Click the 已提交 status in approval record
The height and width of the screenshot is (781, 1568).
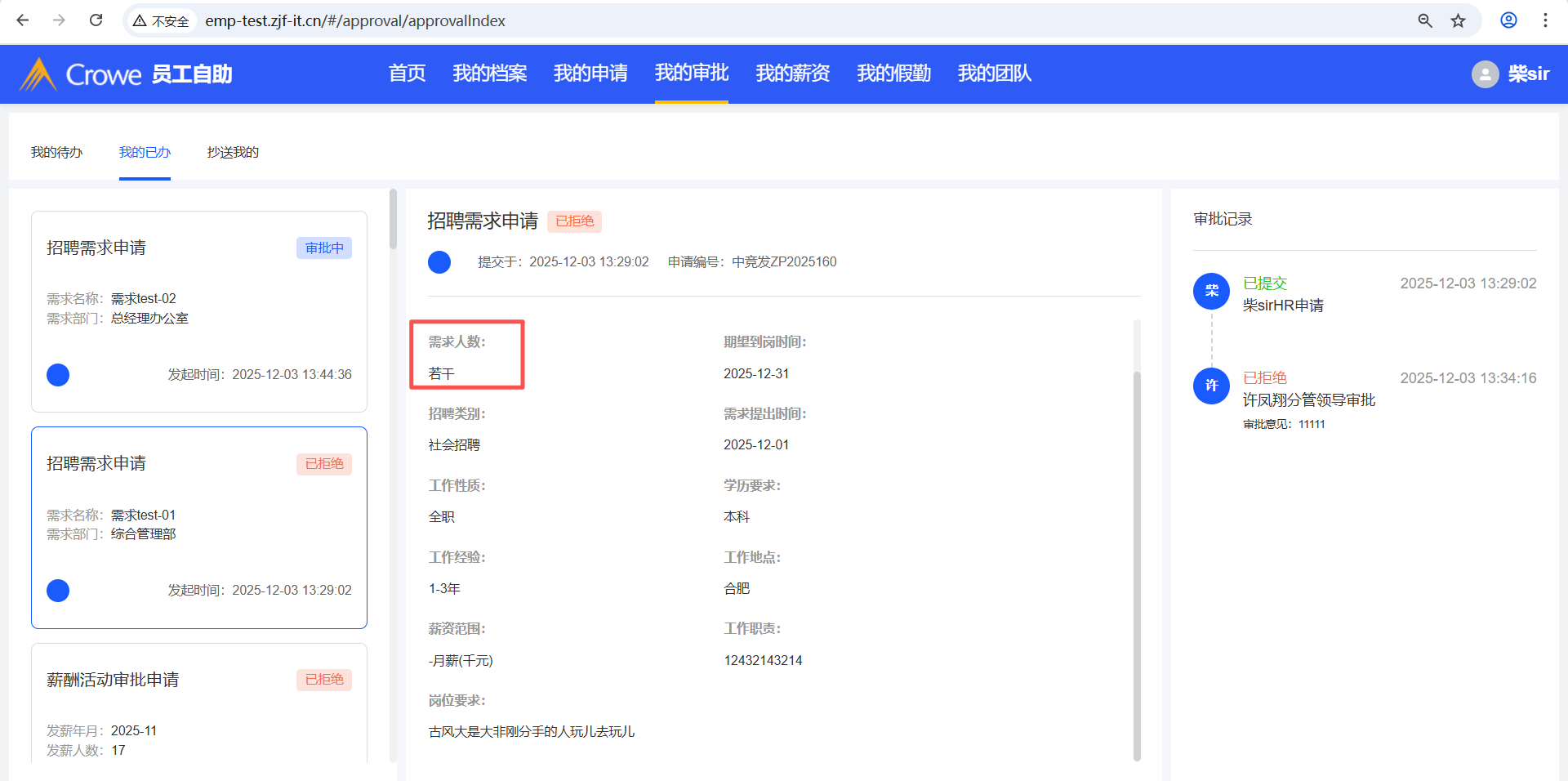1265,283
